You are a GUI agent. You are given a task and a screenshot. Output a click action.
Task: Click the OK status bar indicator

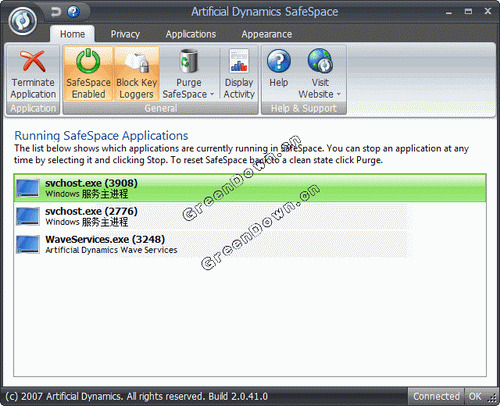pos(475,396)
